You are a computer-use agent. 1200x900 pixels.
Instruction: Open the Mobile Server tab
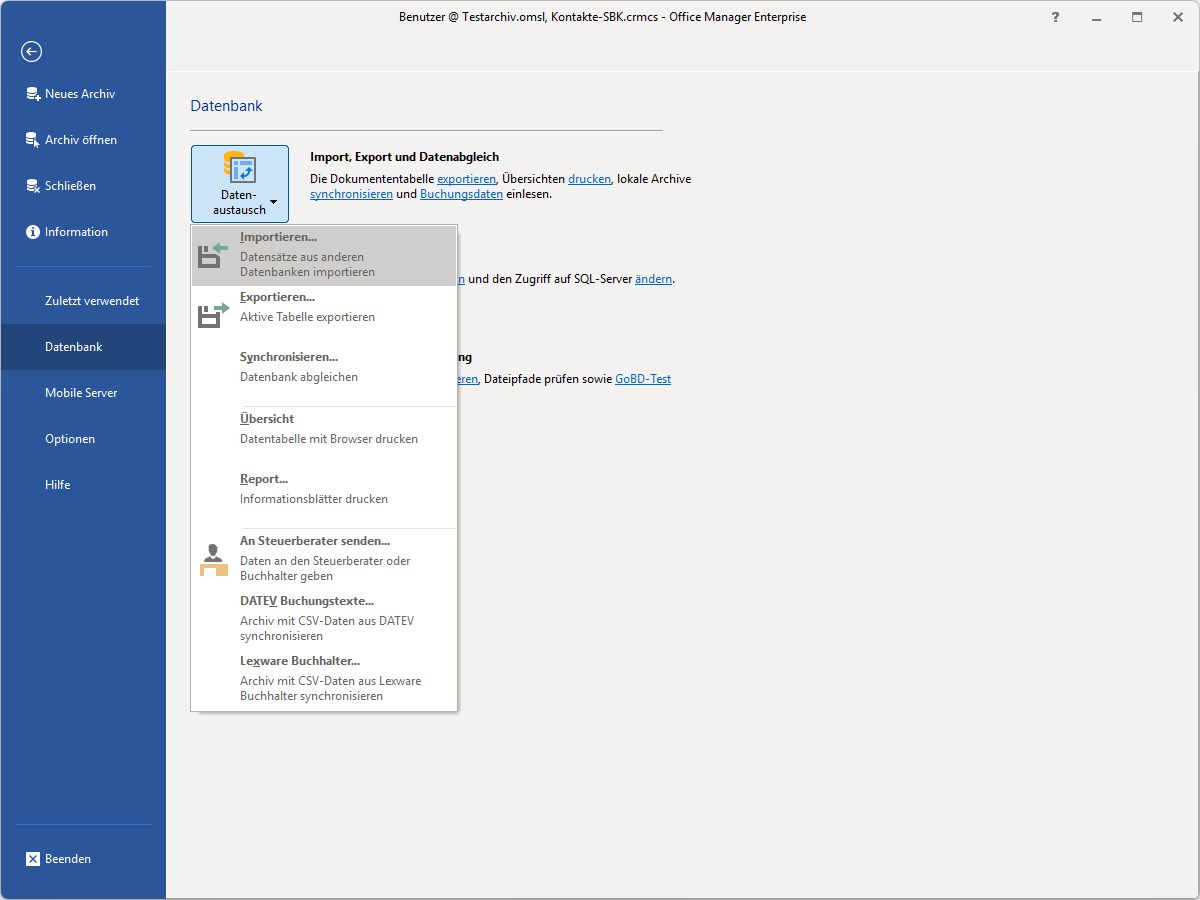tap(81, 393)
